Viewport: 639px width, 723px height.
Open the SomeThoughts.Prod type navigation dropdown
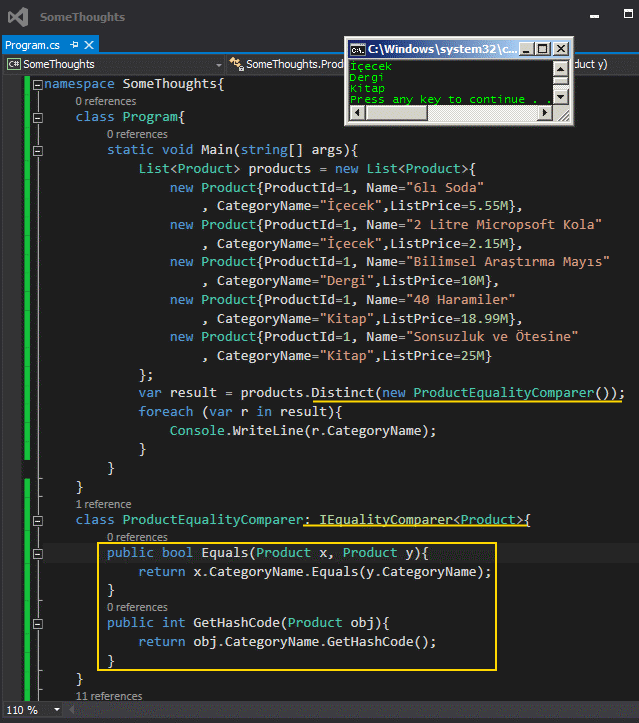(290, 64)
